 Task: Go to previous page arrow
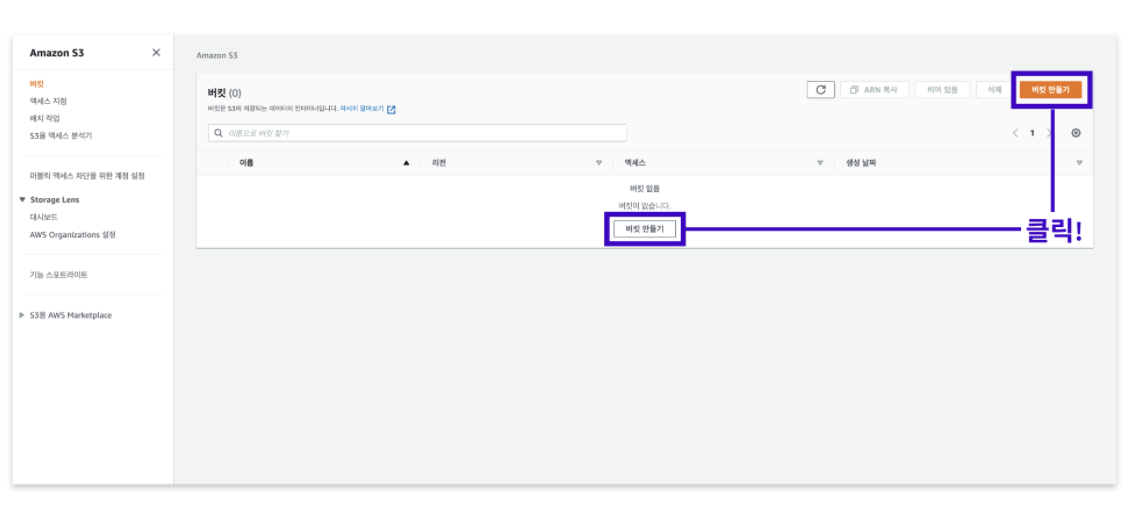coord(1014,133)
